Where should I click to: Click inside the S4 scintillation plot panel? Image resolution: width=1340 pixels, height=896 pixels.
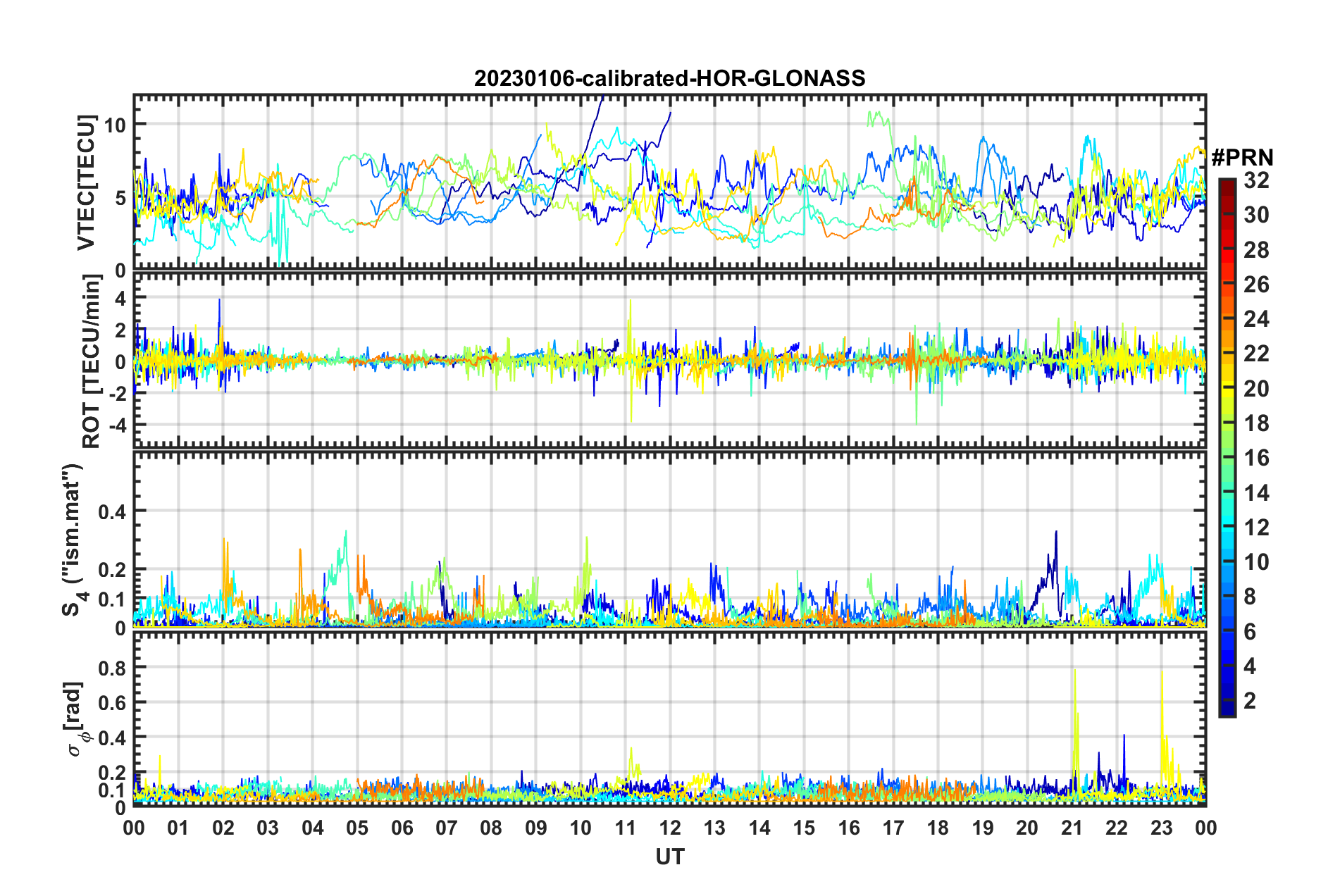670,540
